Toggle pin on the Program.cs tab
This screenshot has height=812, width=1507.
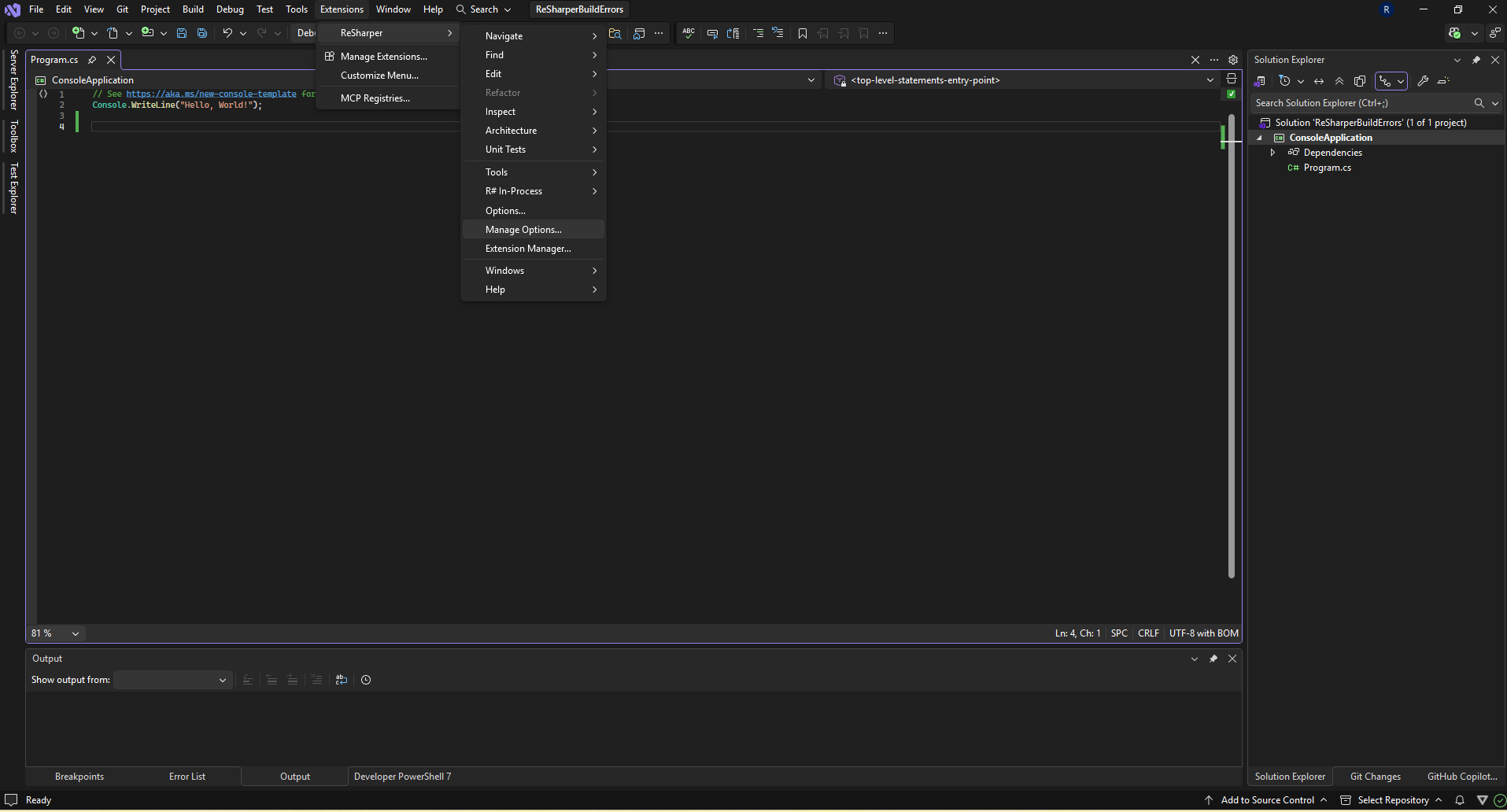[92, 60]
